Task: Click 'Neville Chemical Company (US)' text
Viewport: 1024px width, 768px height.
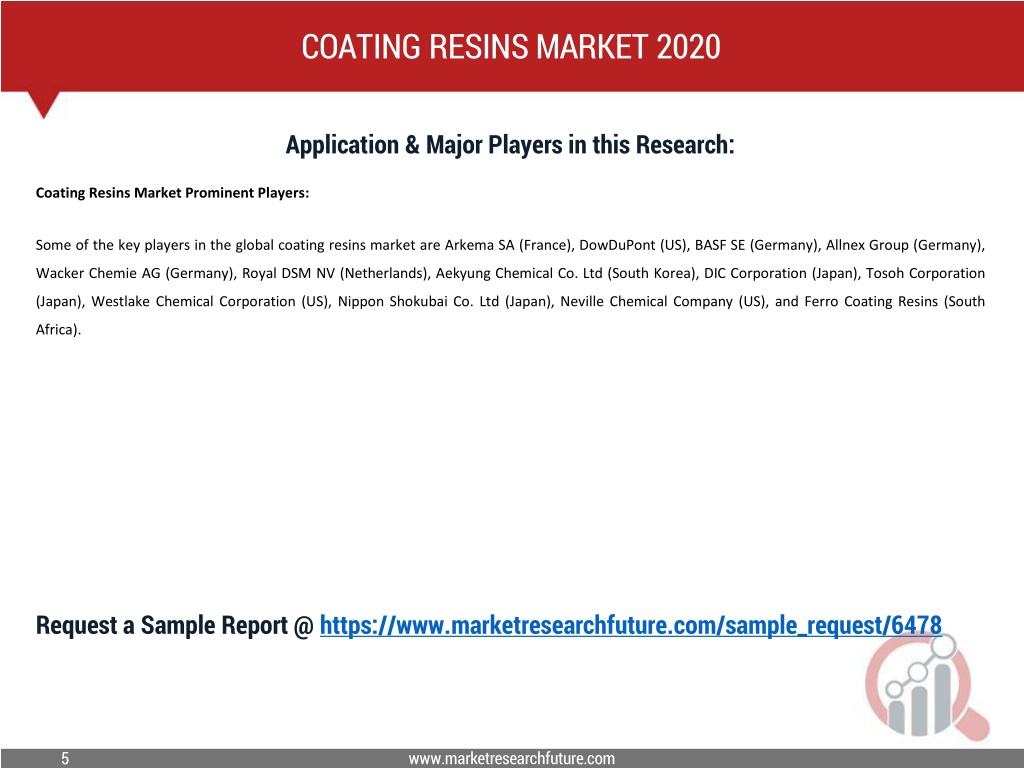Action: click(x=662, y=302)
